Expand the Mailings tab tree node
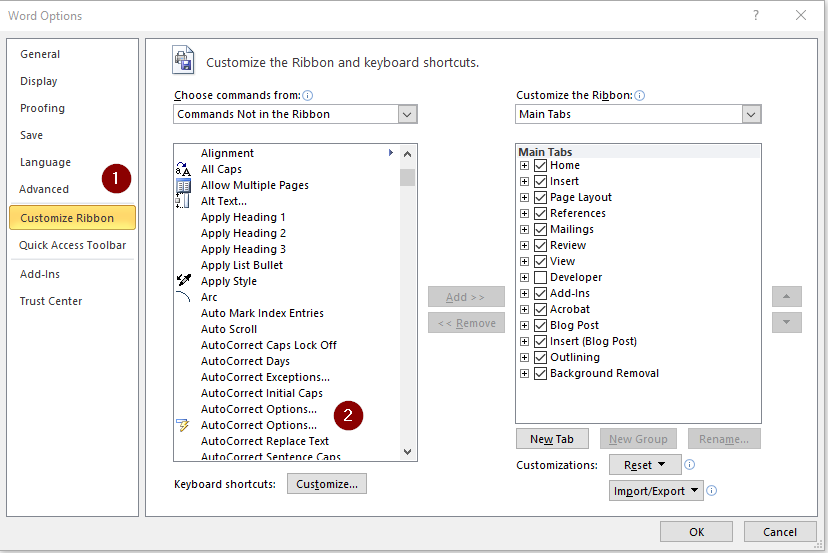The height and width of the screenshot is (553, 828). (x=524, y=229)
